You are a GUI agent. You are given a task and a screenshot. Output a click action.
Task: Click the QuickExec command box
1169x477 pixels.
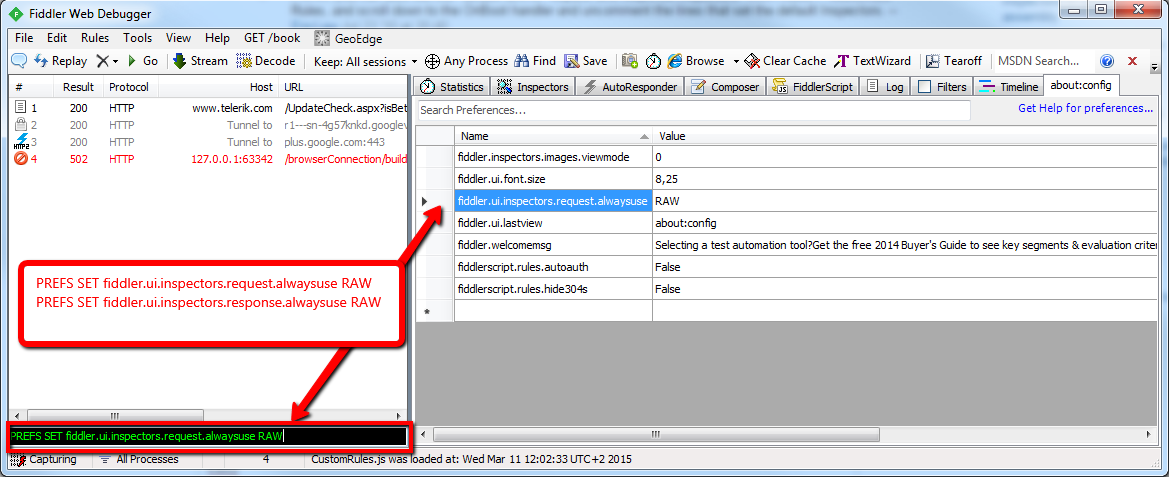(208, 436)
